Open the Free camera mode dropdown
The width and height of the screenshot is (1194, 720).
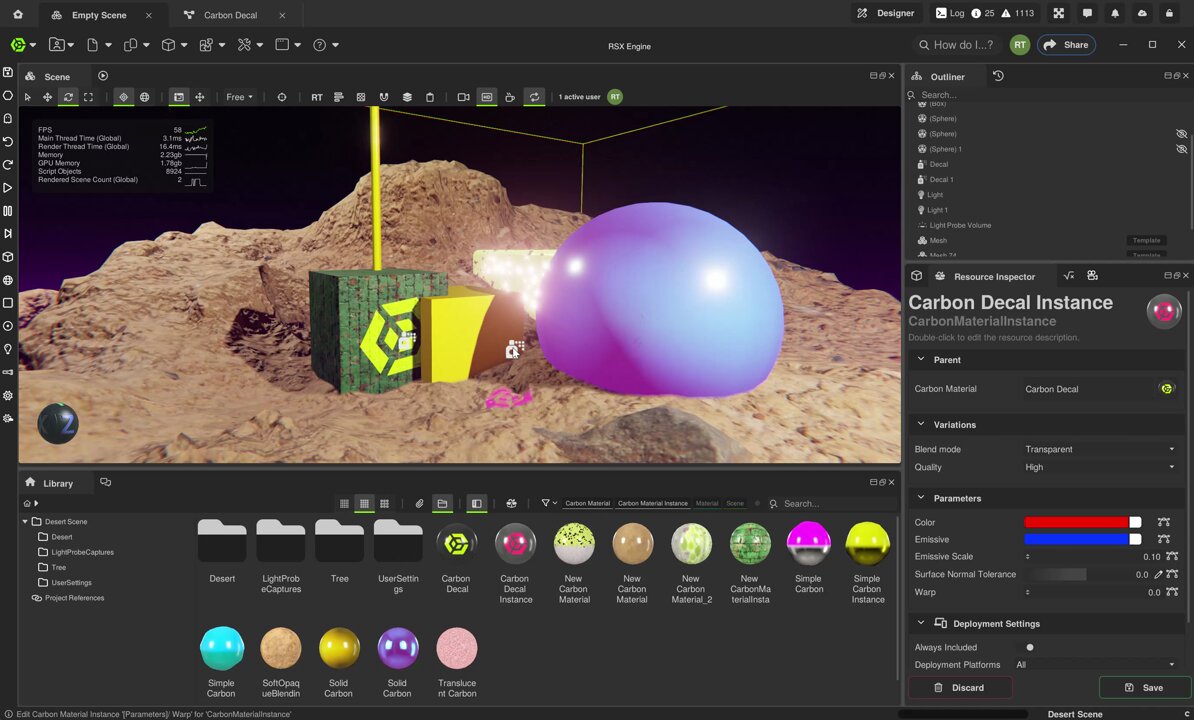tap(239, 97)
